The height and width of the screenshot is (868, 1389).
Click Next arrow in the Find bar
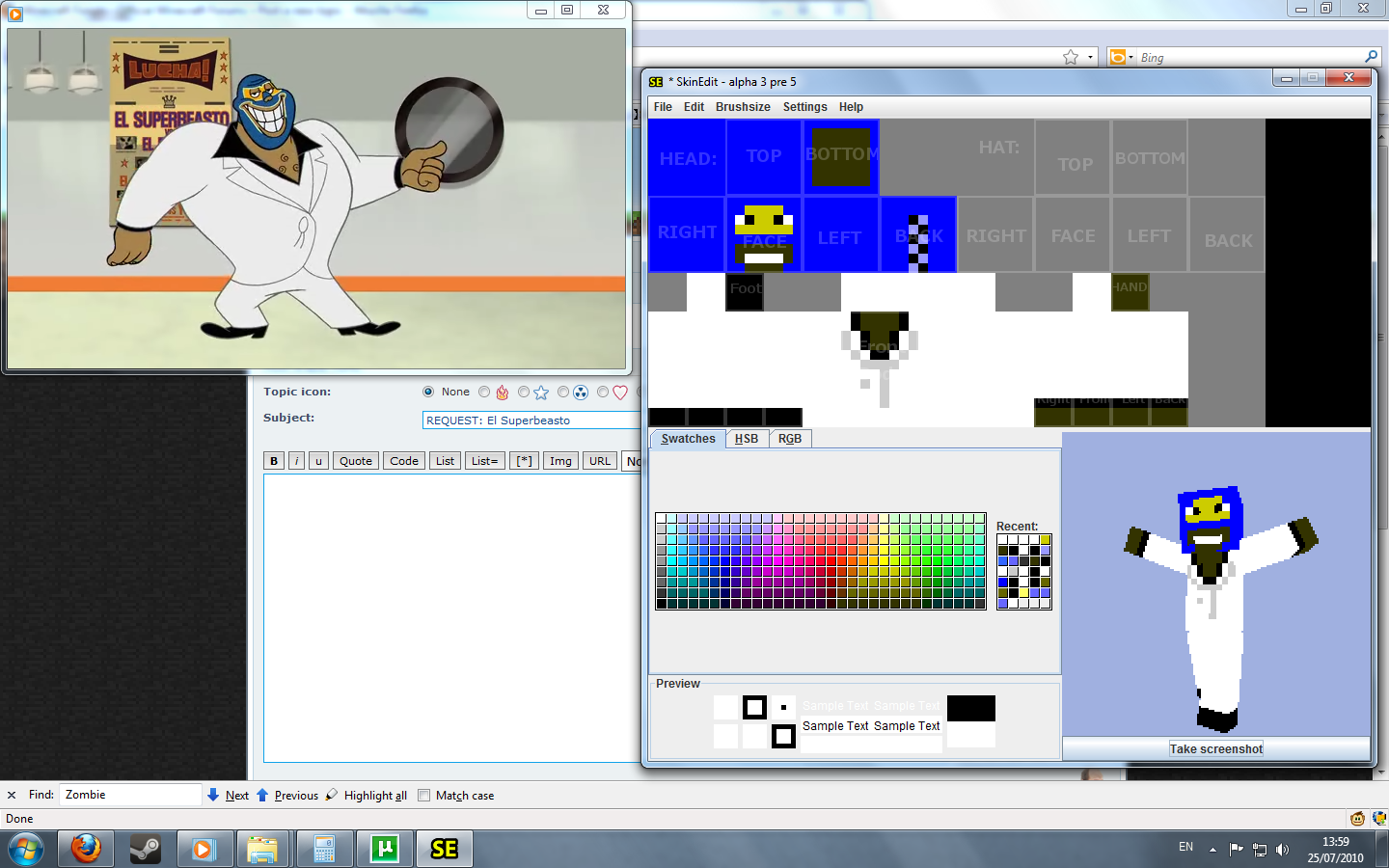tap(228, 796)
